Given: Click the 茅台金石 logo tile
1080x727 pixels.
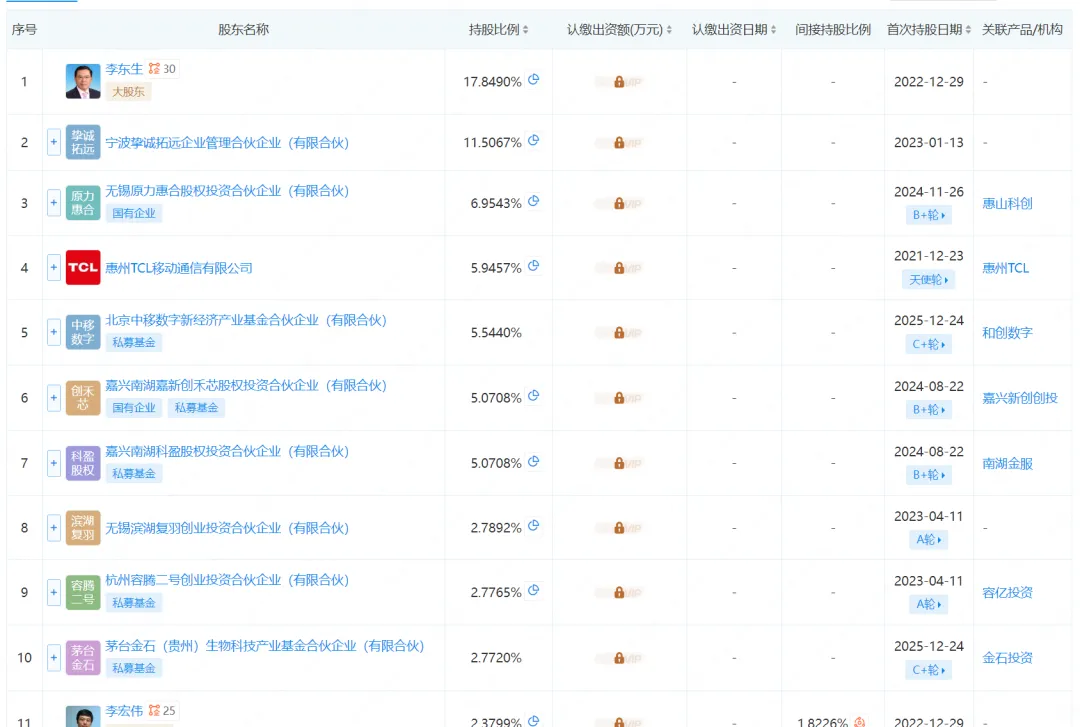Looking at the screenshot, I should tap(83, 657).
